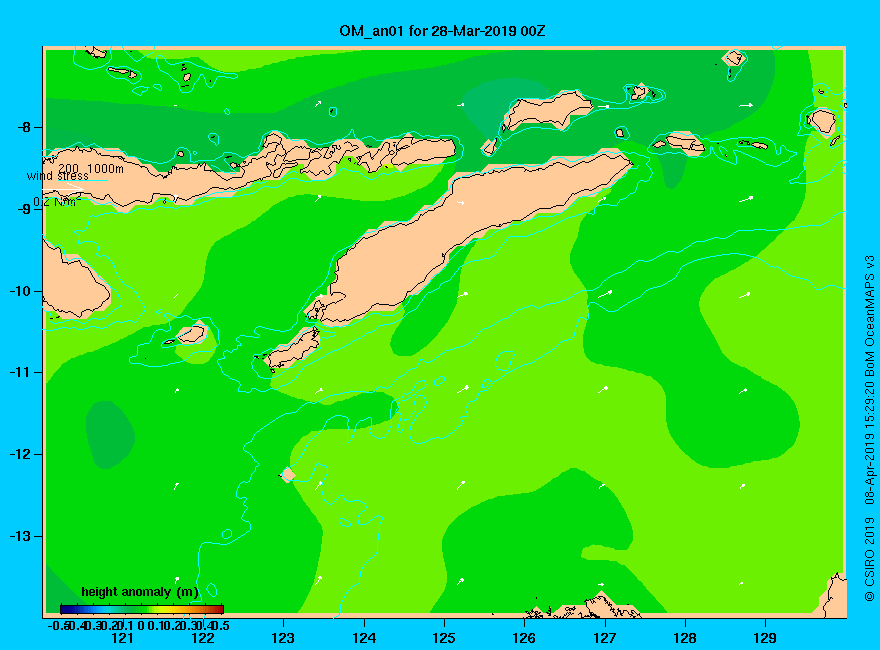Viewport: 880px width, 650px height.
Task: Select the longitude label 124
Action: coord(364,638)
